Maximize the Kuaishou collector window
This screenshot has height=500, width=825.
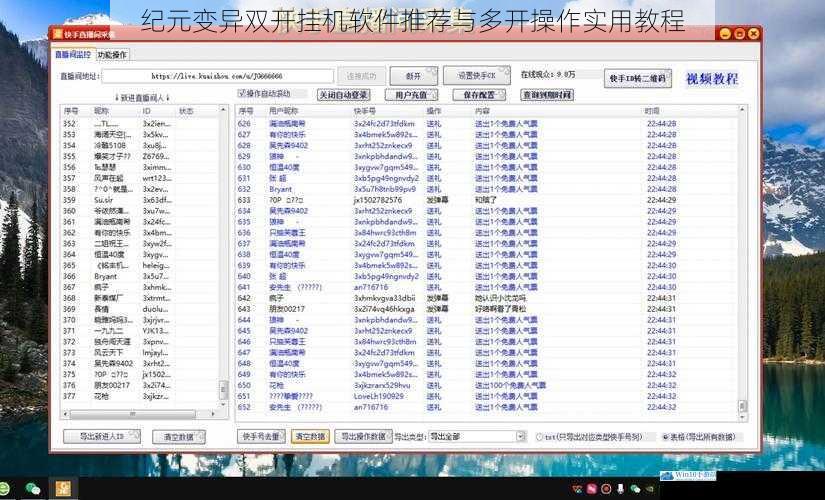(x=739, y=34)
